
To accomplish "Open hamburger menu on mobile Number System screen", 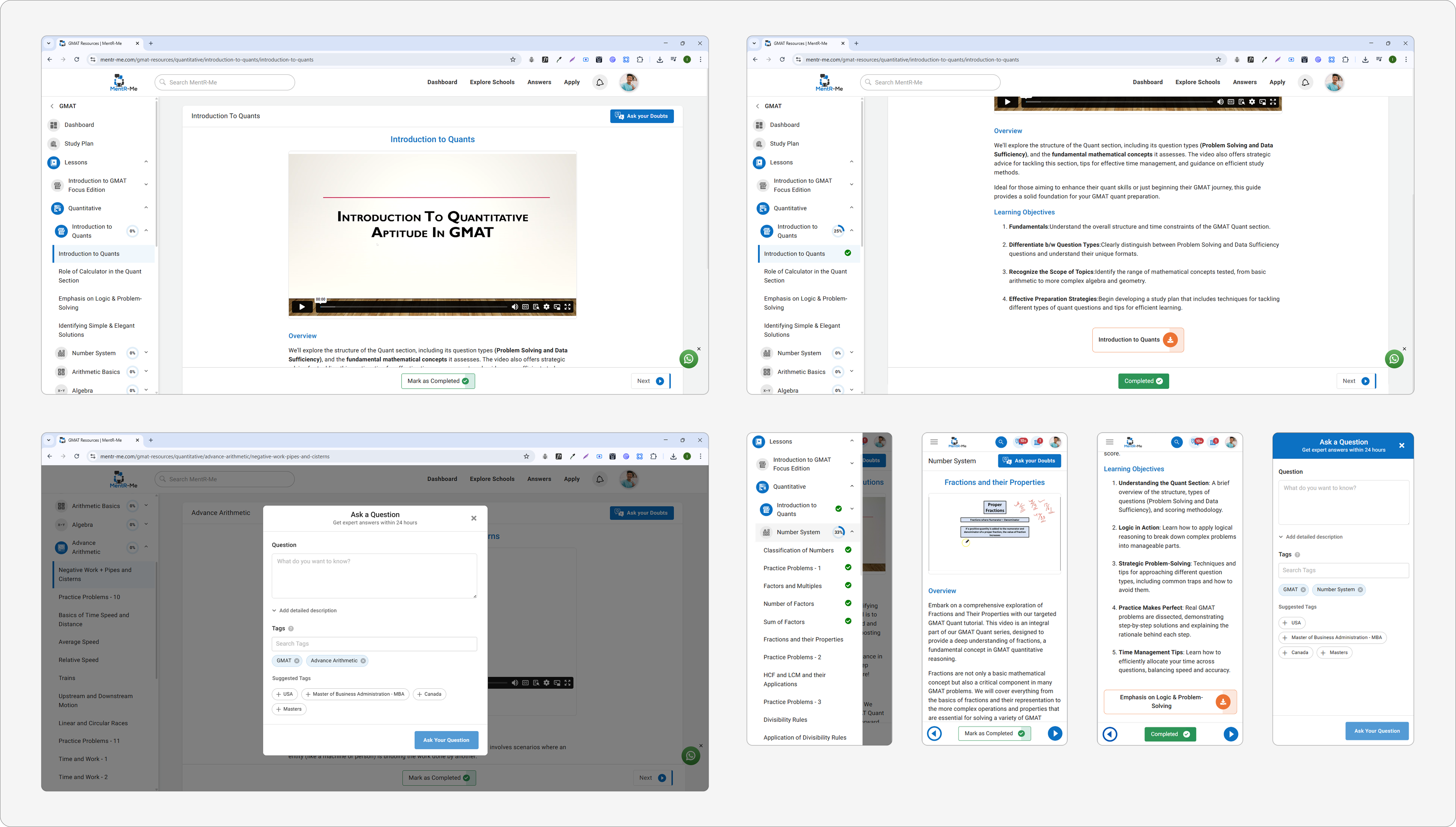I will 934,442.
